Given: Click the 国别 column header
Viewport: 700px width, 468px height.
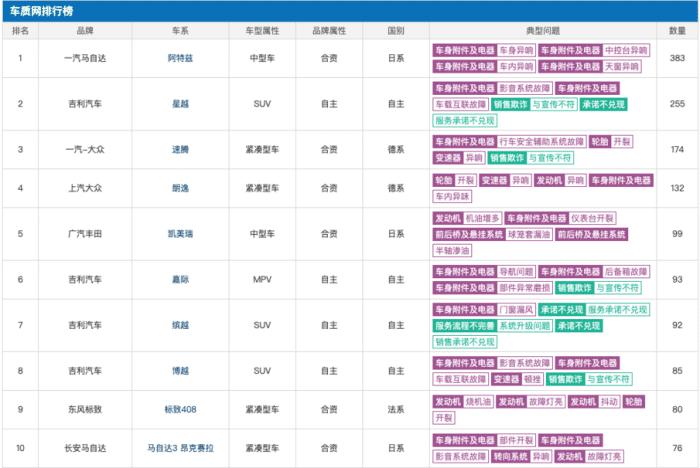Looking at the screenshot, I should point(396,31).
